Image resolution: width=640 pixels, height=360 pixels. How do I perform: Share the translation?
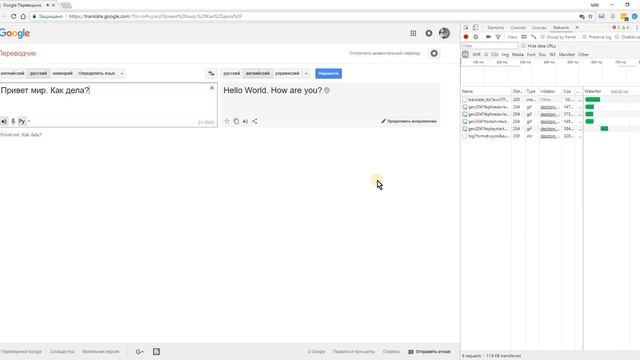255,121
